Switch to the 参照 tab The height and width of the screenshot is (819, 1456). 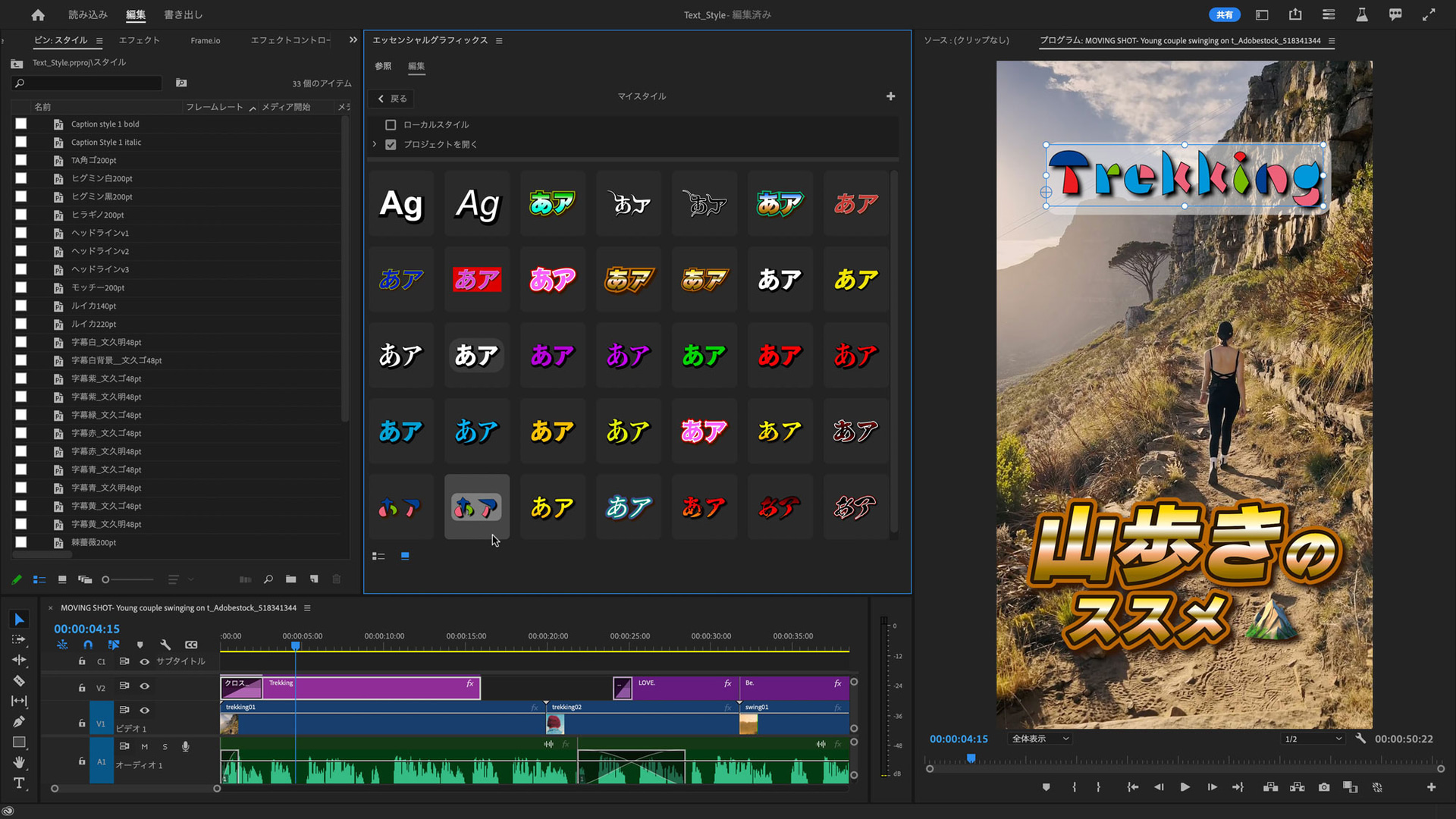tap(383, 66)
